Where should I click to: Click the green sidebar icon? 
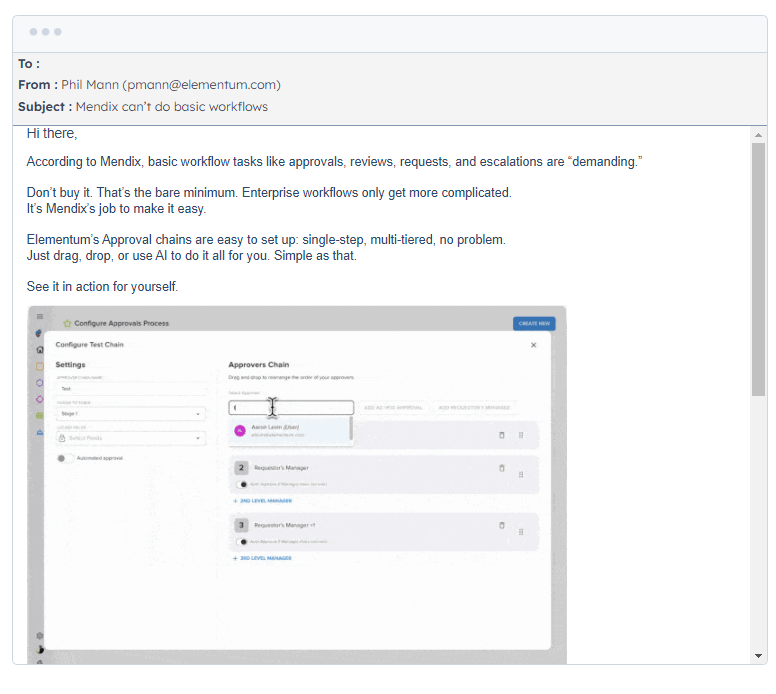pos(40,416)
